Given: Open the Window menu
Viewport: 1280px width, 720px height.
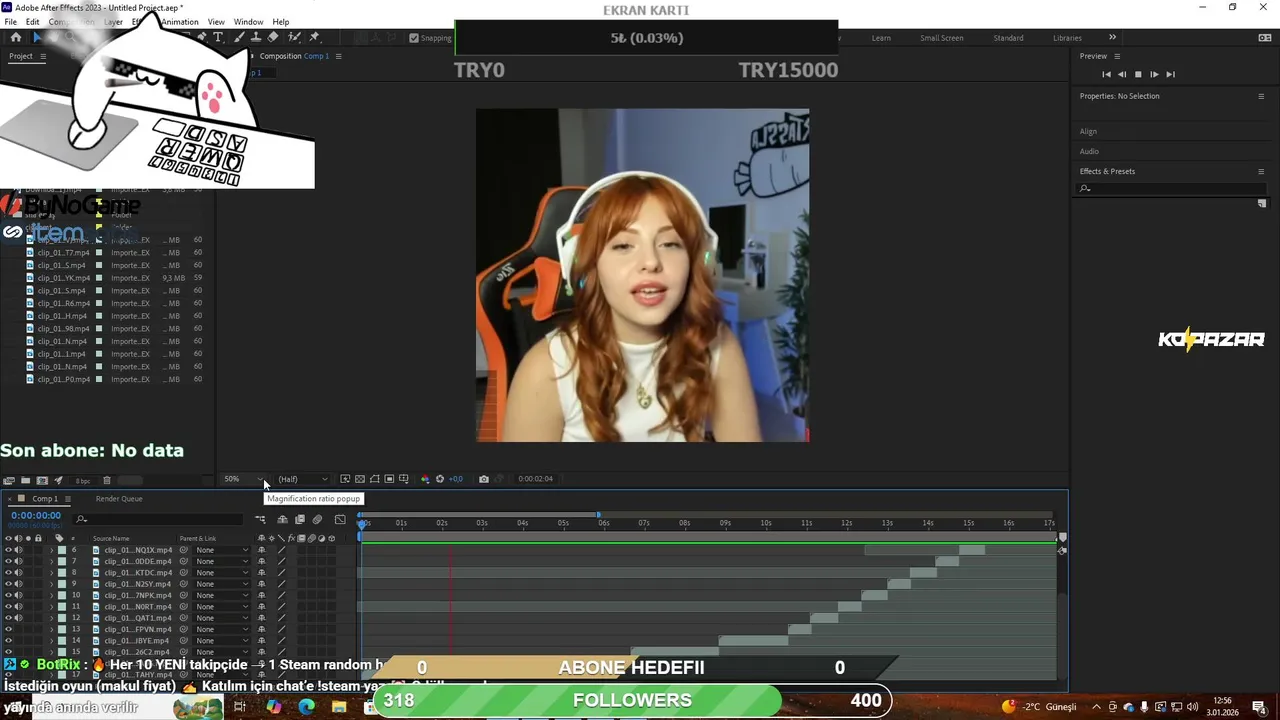Looking at the screenshot, I should pyautogui.click(x=248, y=22).
